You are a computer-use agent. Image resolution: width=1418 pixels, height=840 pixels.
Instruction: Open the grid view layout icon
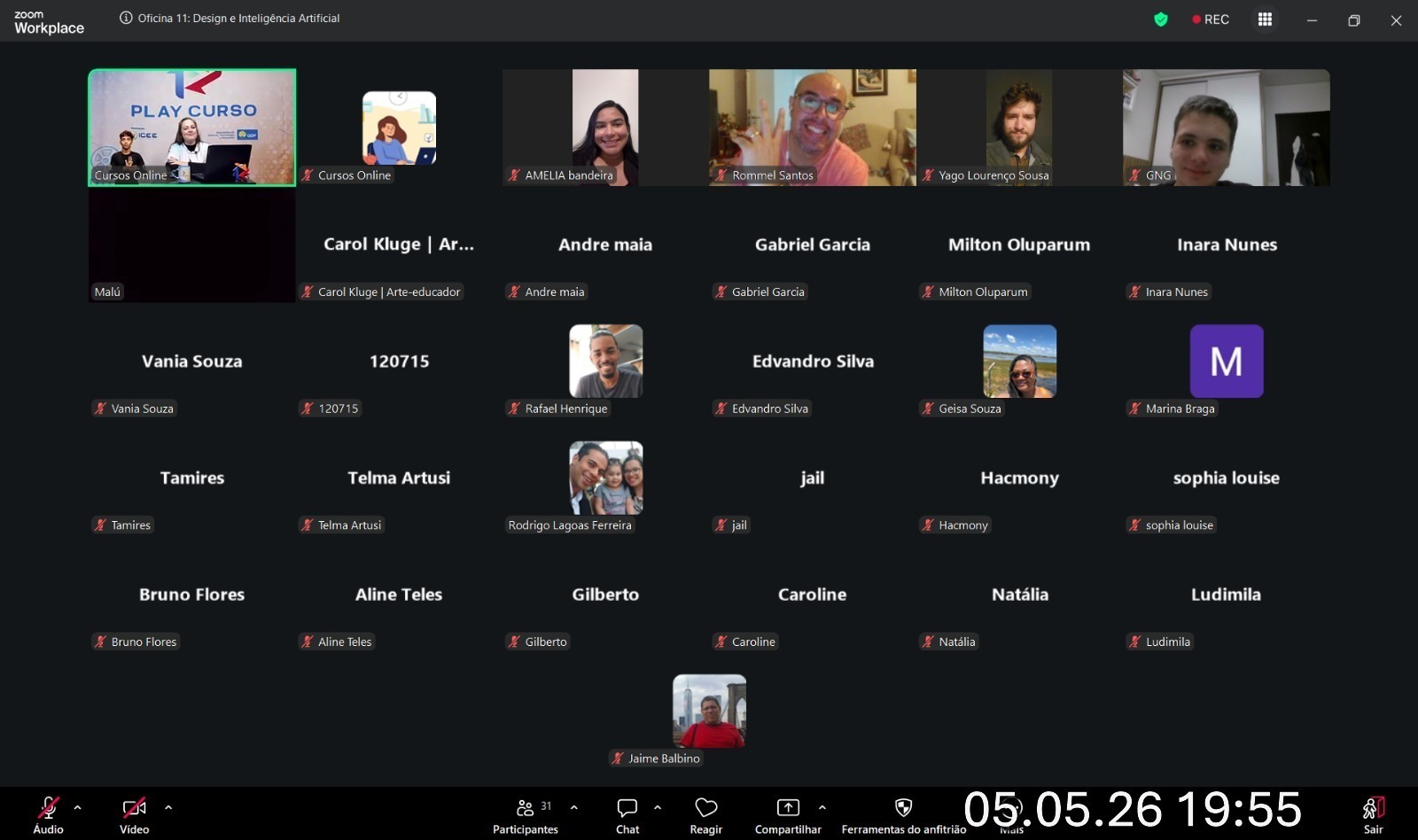coord(1265,19)
